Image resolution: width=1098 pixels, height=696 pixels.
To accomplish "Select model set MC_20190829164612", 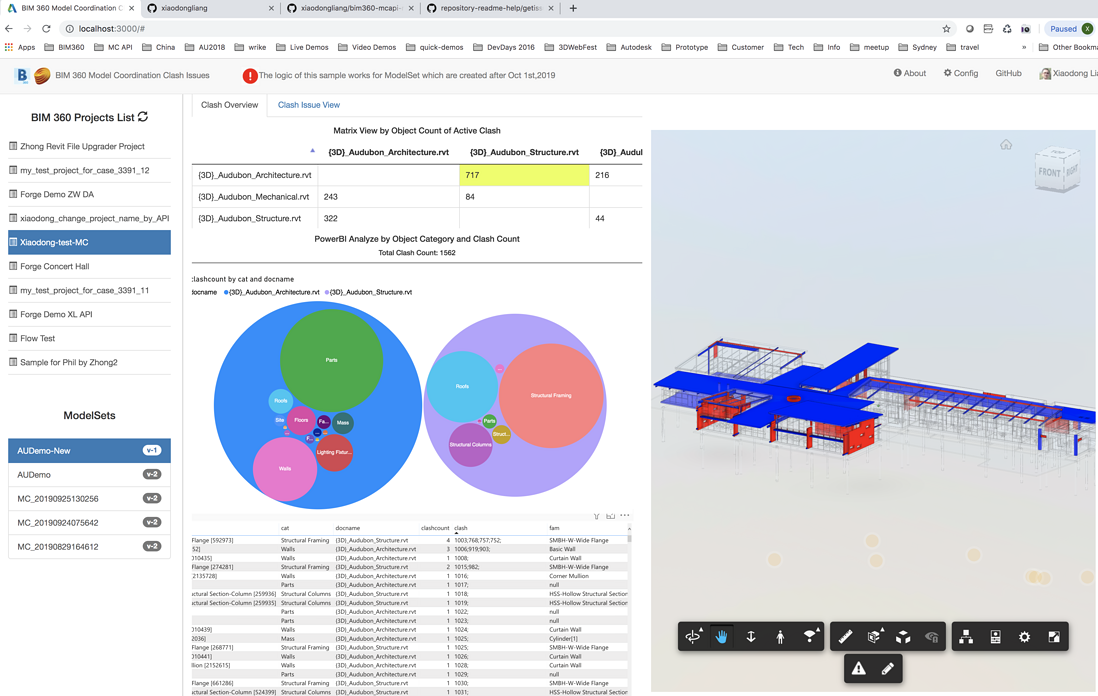I will tap(90, 546).
